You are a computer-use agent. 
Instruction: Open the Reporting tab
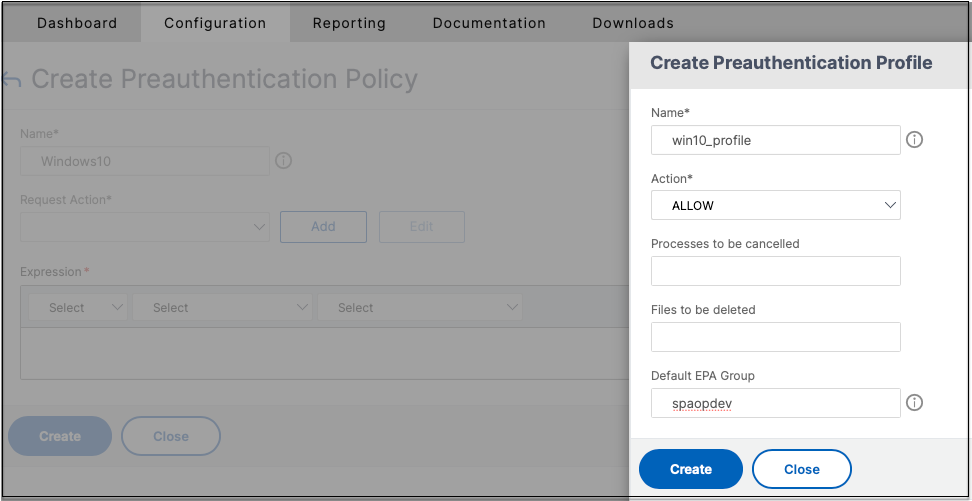tap(349, 23)
